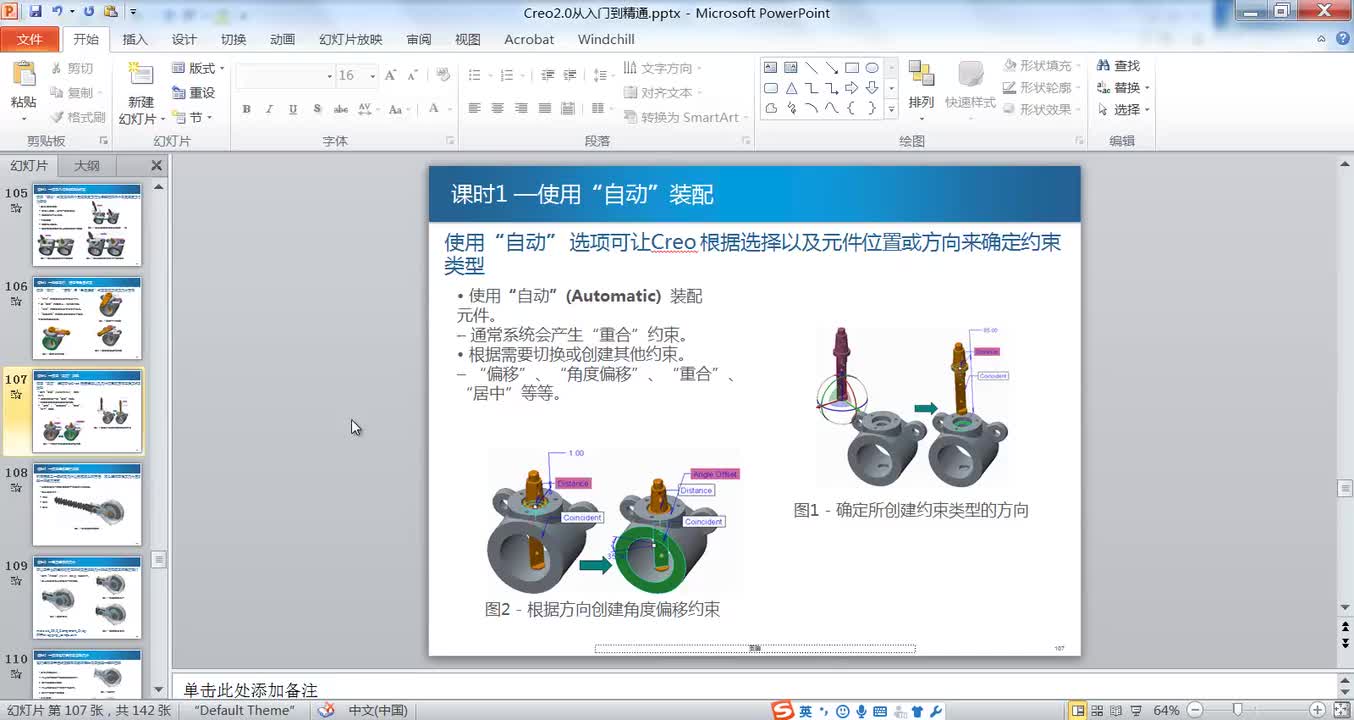Switch to the 设计 (Design) tab
Viewport: 1354px width, 720px height.
[184, 39]
